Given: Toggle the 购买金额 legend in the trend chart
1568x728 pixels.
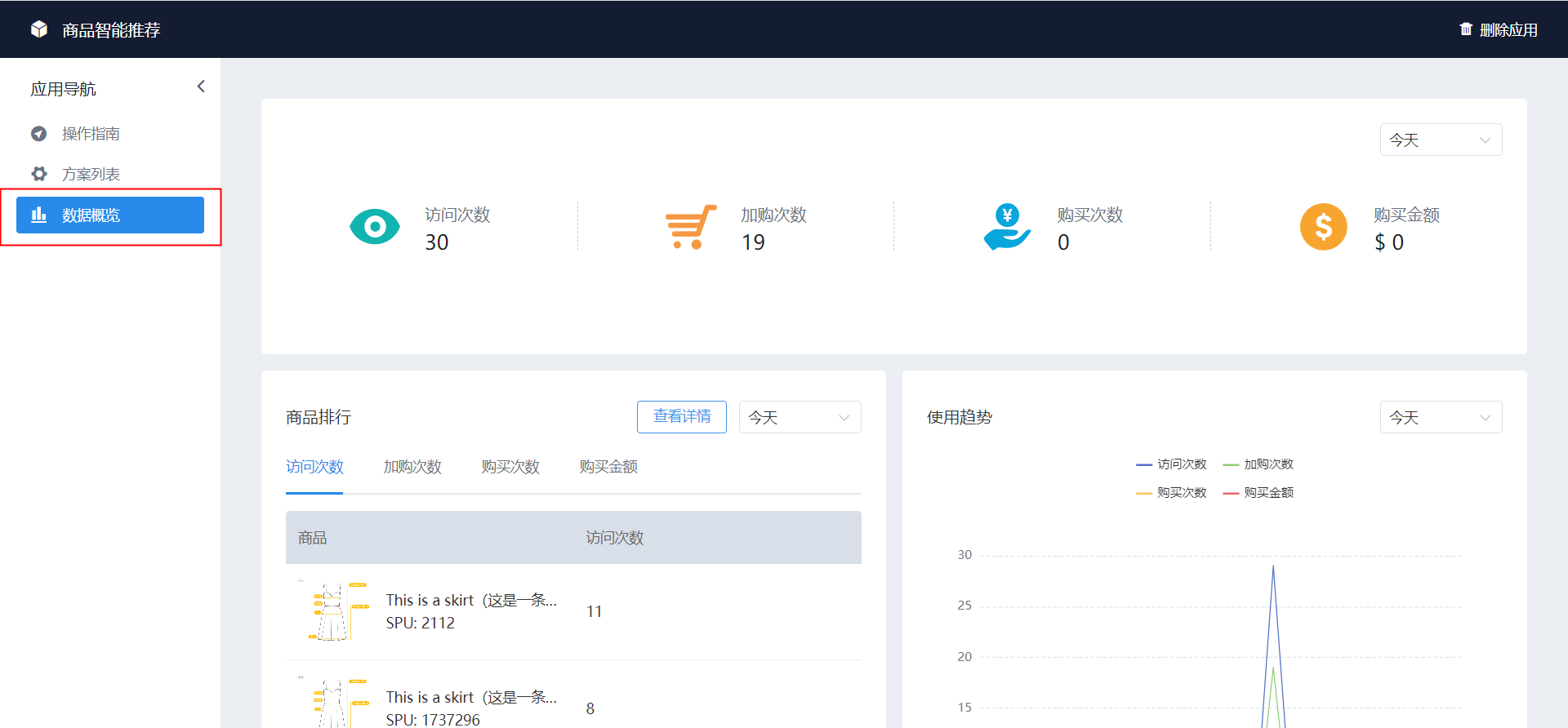Looking at the screenshot, I should 1258,493.
